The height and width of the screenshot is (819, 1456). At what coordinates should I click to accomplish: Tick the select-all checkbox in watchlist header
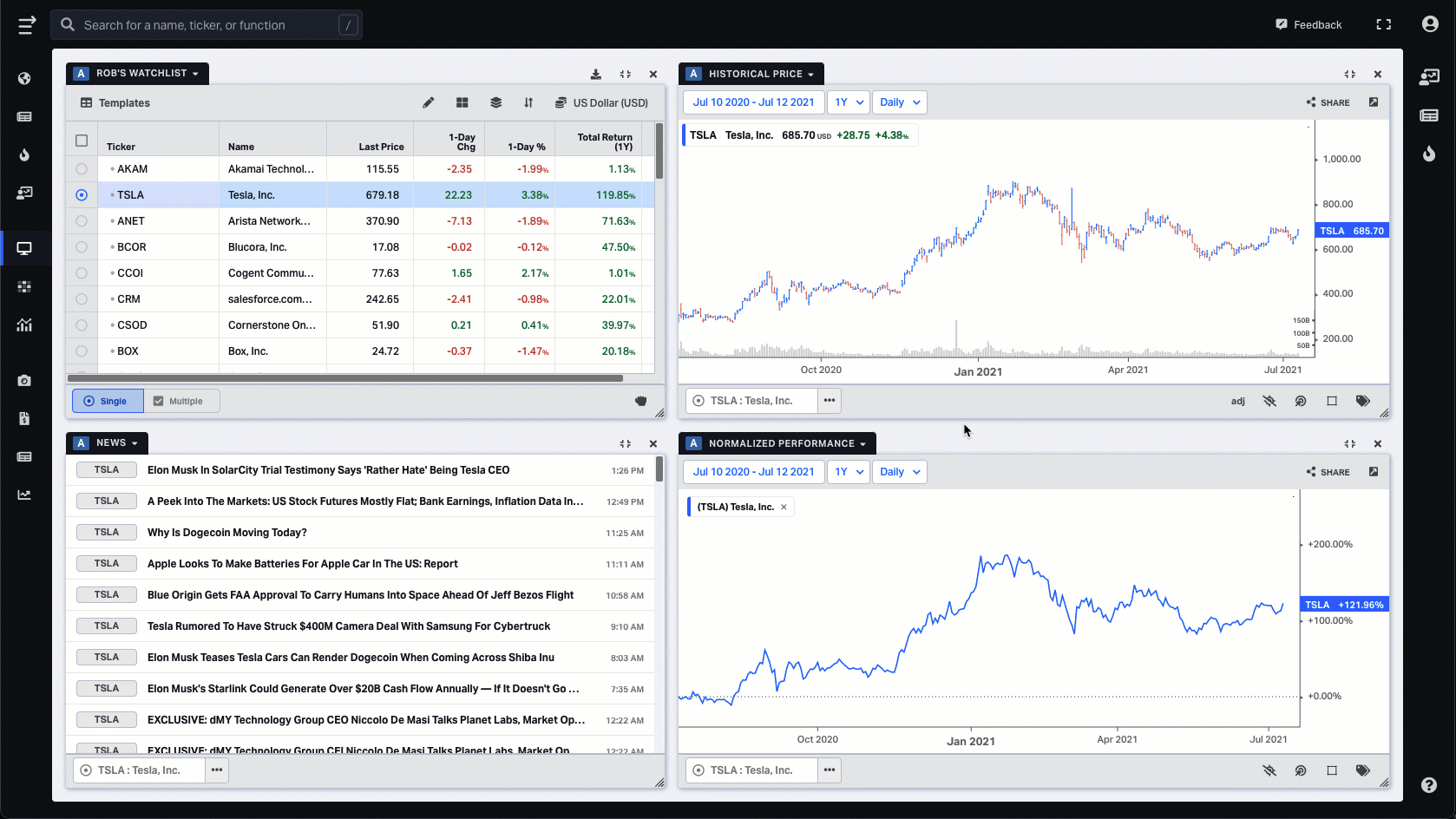click(82, 141)
